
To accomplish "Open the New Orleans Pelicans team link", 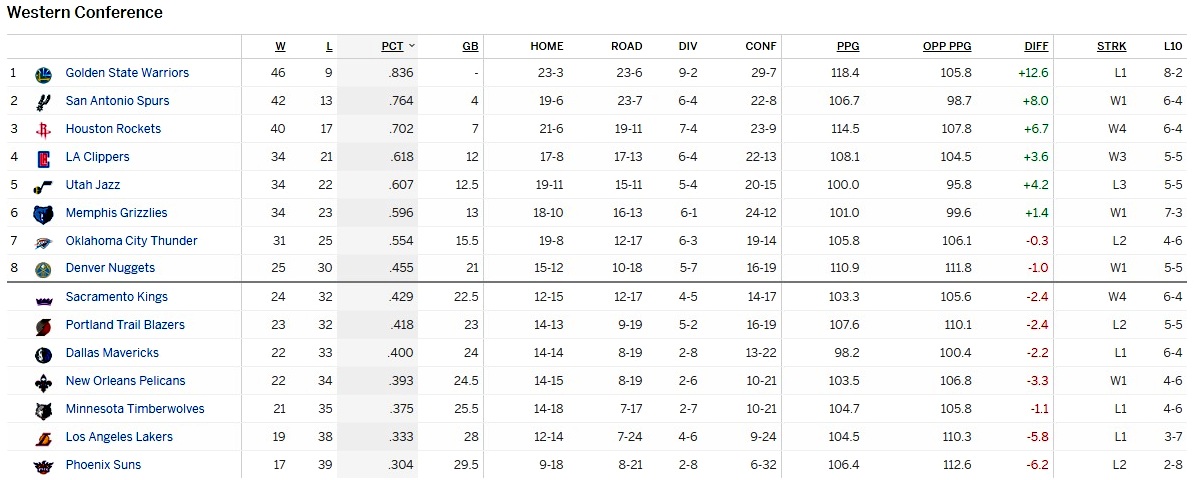I will point(125,381).
